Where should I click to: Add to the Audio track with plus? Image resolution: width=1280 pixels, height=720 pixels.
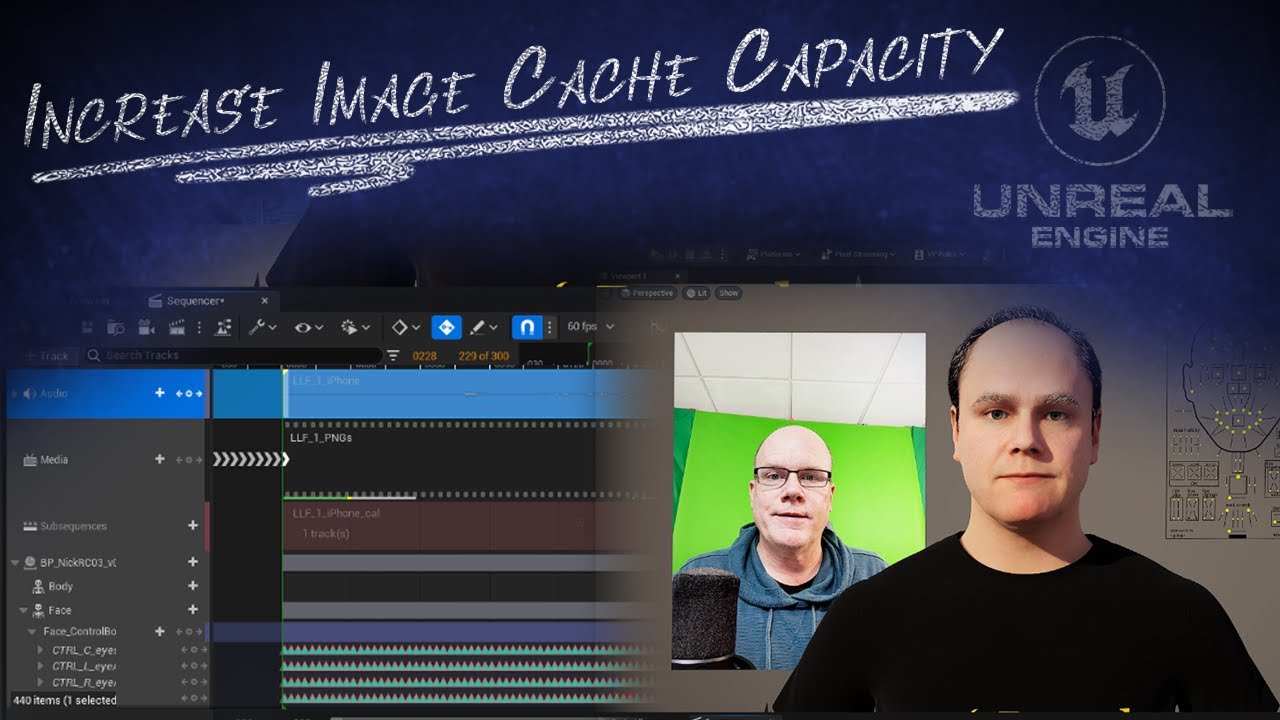(x=159, y=393)
